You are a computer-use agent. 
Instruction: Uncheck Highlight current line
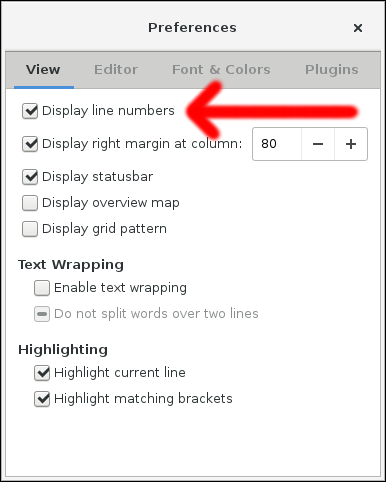(42, 373)
